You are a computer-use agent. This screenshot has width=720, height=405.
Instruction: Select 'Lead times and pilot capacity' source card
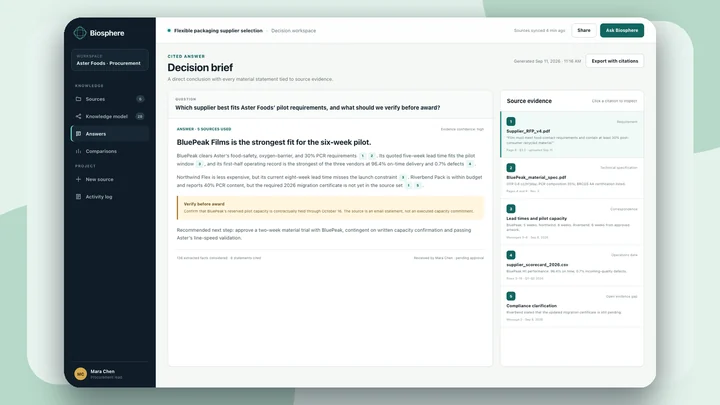[572, 222]
